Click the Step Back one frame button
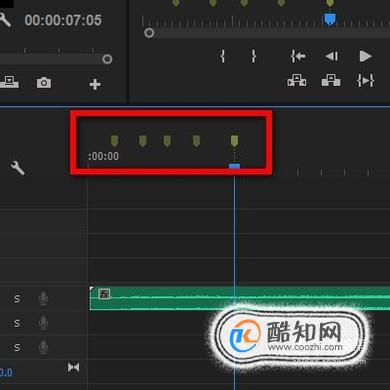 coord(332,56)
